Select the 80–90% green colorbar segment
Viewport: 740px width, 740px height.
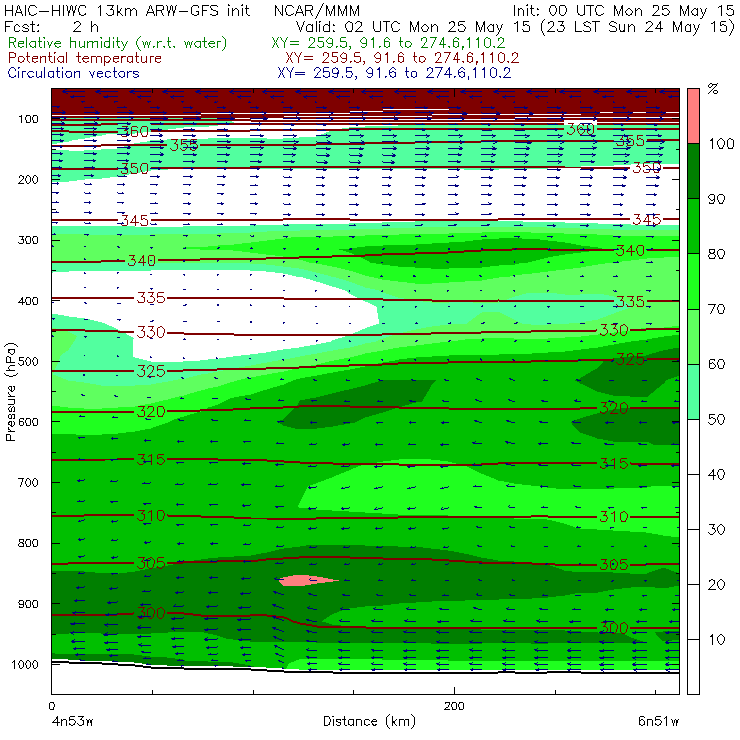(x=693, y=226)
